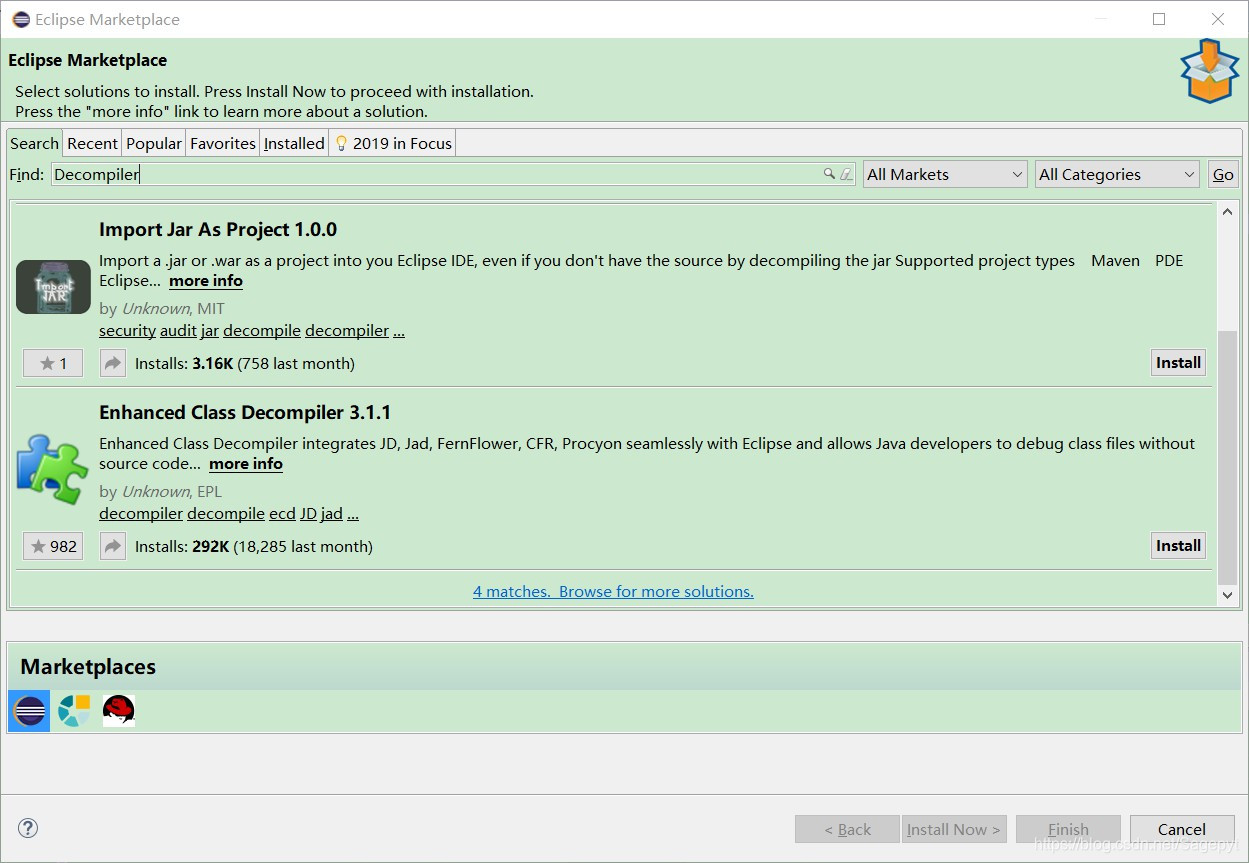The image size is (1249, 863).
Task: Click the decompiler tag under Enhanced Class Decompiler
Action: tap(141, 513)
